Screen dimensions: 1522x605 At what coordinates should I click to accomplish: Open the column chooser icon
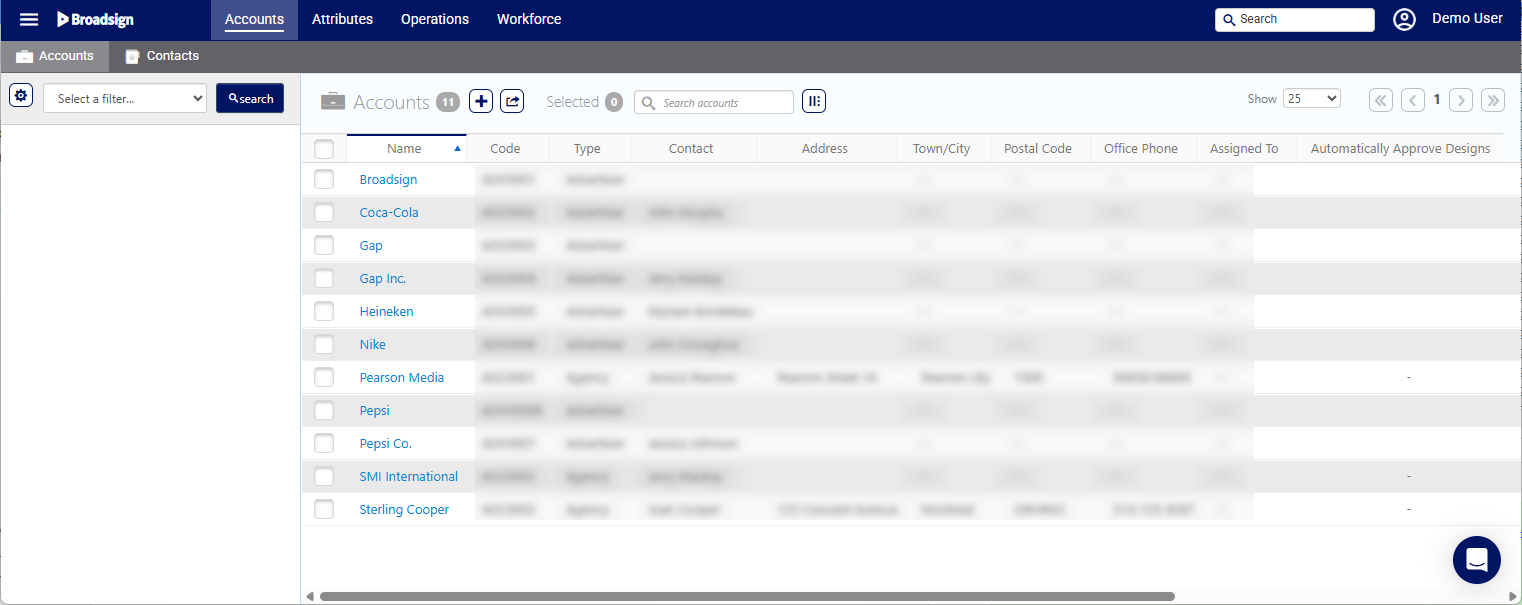click(x=814, y=101)
